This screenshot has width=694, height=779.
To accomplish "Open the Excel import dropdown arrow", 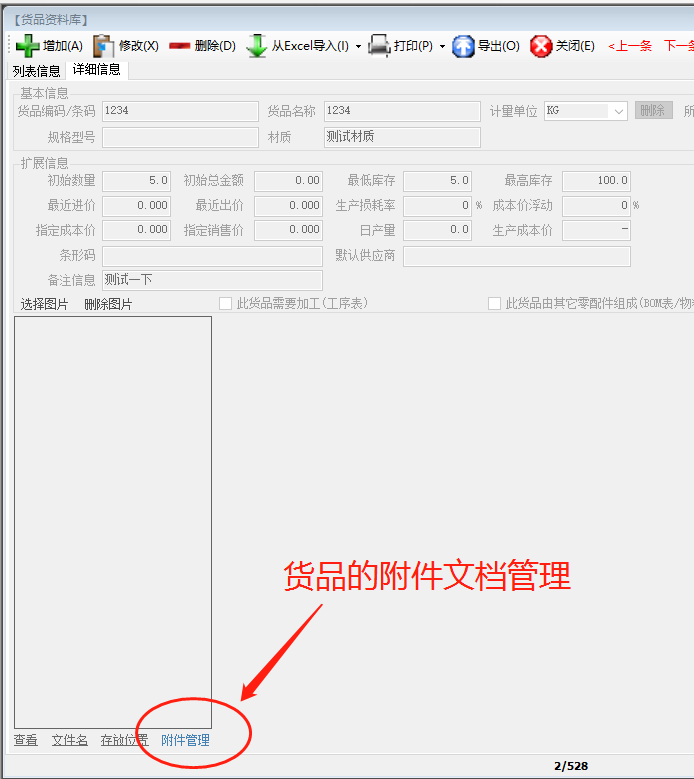I will click(358, 46).
